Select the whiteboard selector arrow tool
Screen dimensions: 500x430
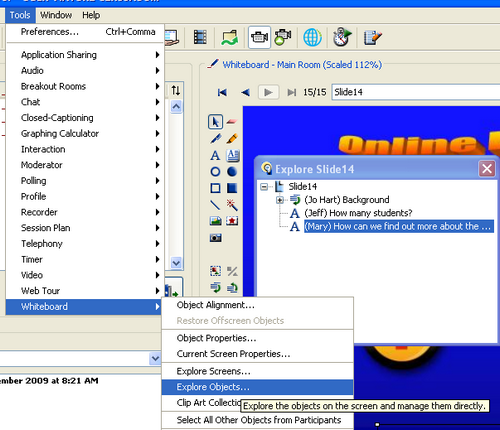[x=215, y=122]
